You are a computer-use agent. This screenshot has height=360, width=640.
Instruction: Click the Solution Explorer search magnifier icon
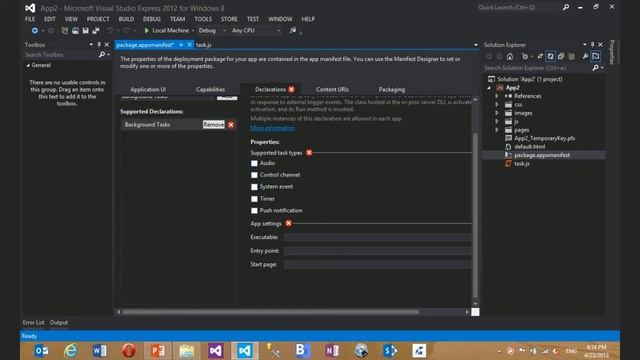pyautogui.click(x=596, y=68)
